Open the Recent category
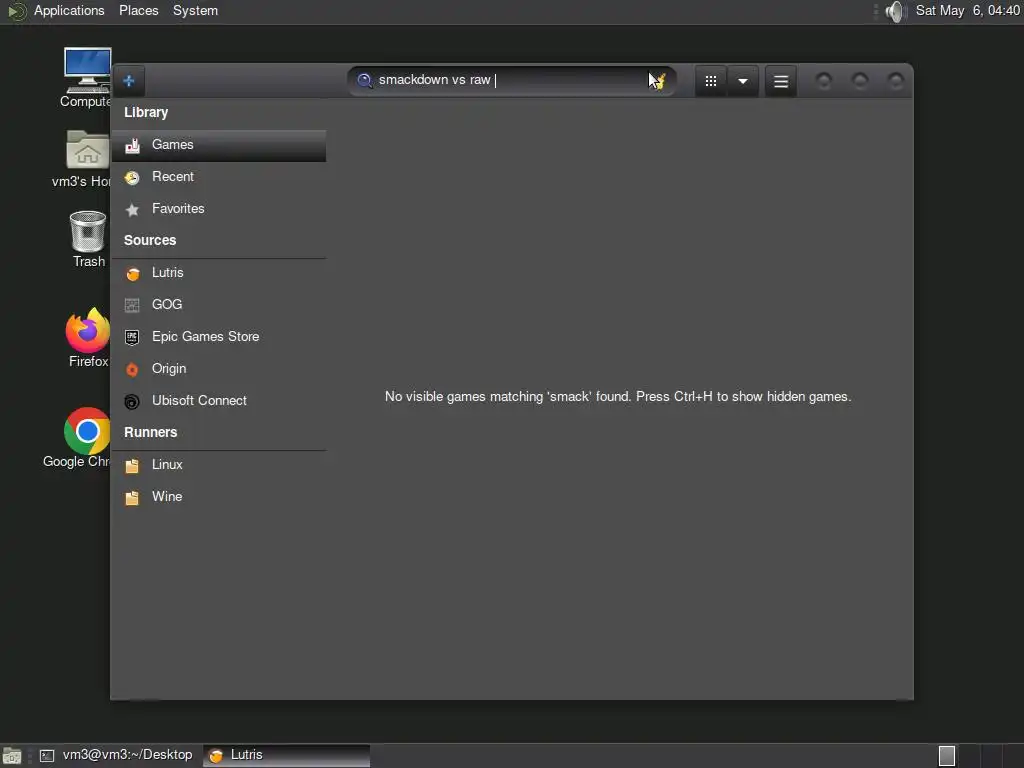1024x768 pixels. (219, 177)
